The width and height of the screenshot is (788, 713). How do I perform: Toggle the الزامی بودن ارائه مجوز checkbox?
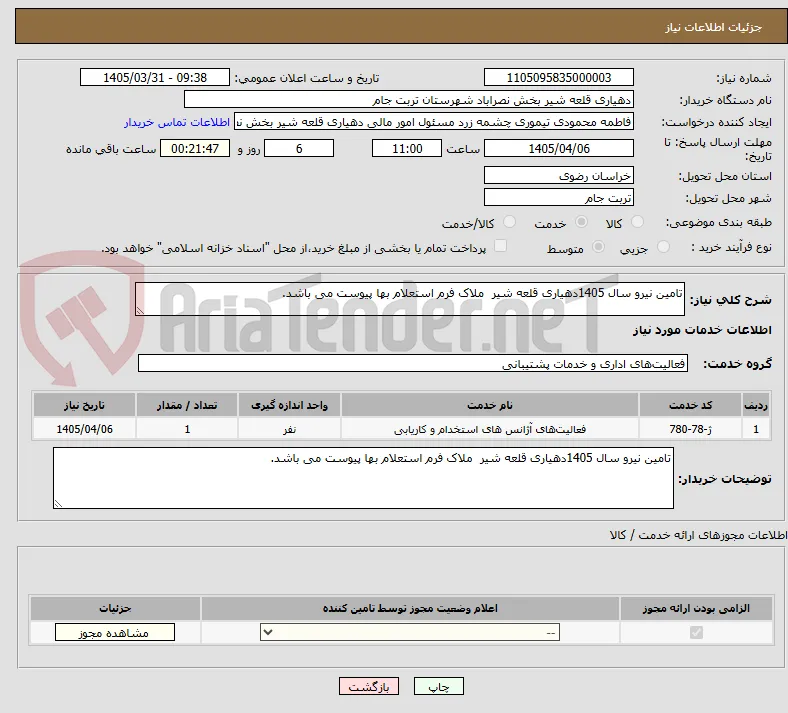(x=696, y=632)
